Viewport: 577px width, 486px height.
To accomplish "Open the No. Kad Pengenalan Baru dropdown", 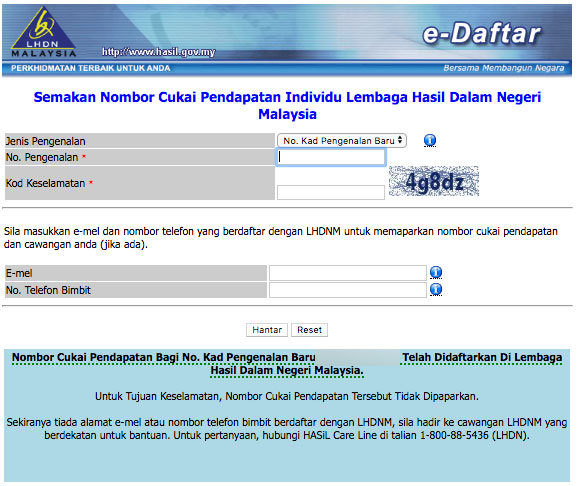I will pos(342,141).
